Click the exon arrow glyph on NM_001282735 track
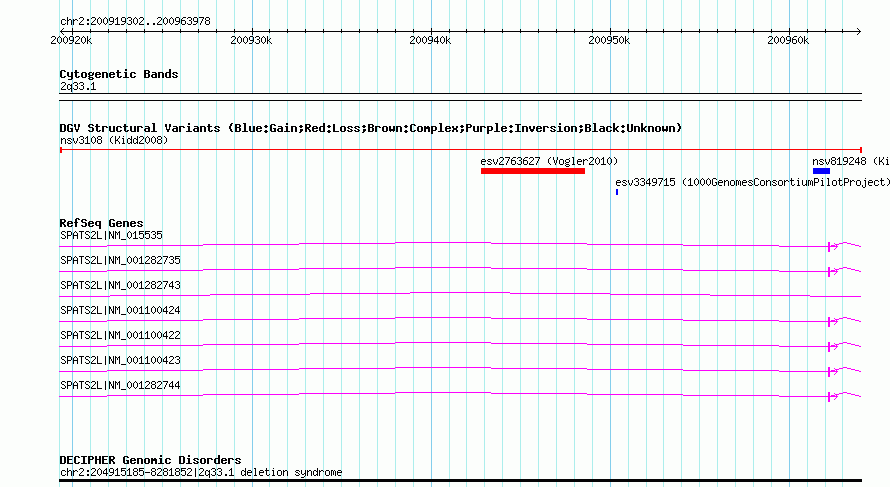The image size is (890, 487). 833,271
